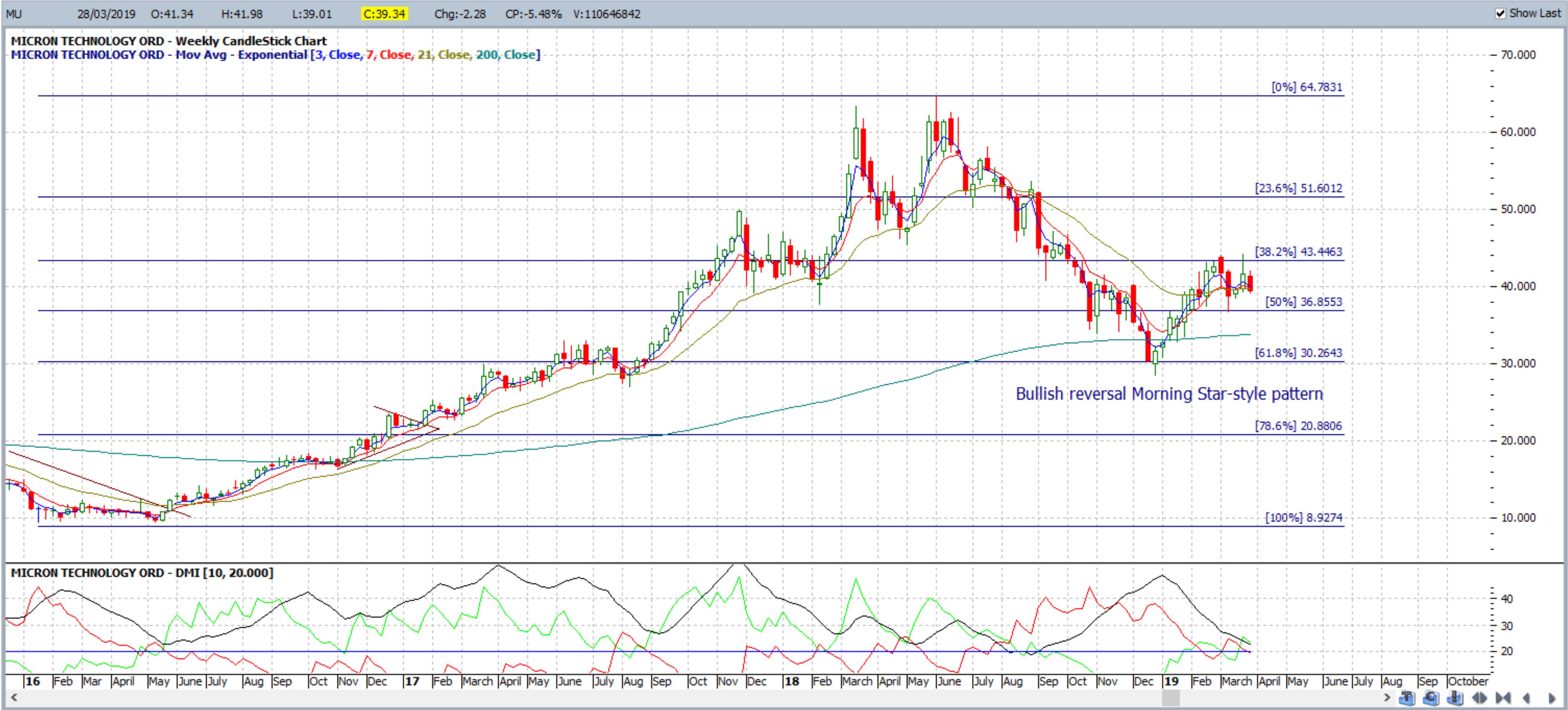Click the scroll chart forward arrow icon
The width and height of the screenshot is (1568, 710).
pyautogui.click(x=1552, y=698)
